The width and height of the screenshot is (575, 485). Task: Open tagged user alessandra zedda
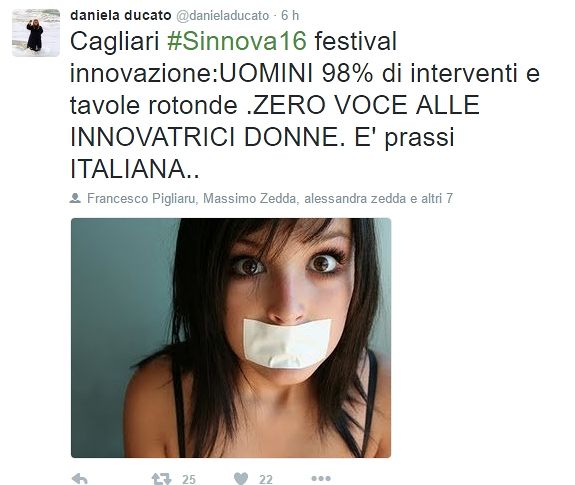tap(355, 198)
